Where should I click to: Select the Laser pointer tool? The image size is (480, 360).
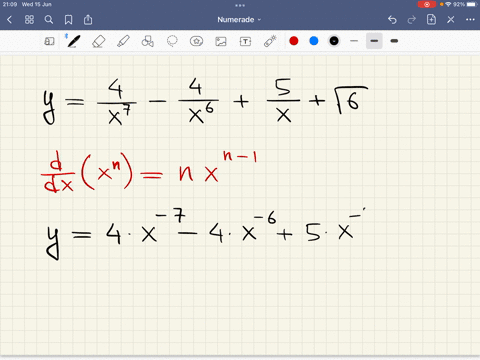point(270,41)
